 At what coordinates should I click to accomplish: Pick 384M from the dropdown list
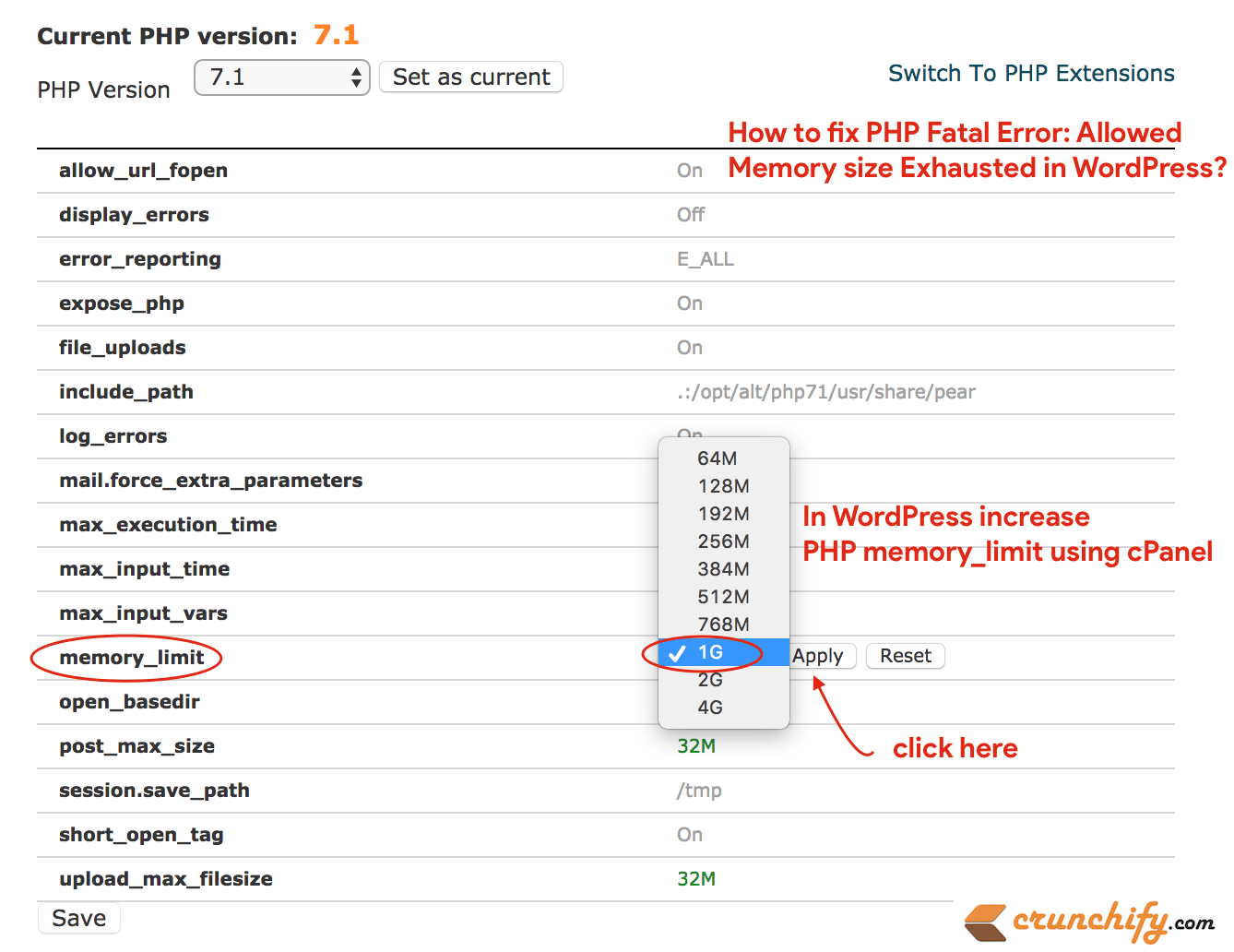point(724,569)
